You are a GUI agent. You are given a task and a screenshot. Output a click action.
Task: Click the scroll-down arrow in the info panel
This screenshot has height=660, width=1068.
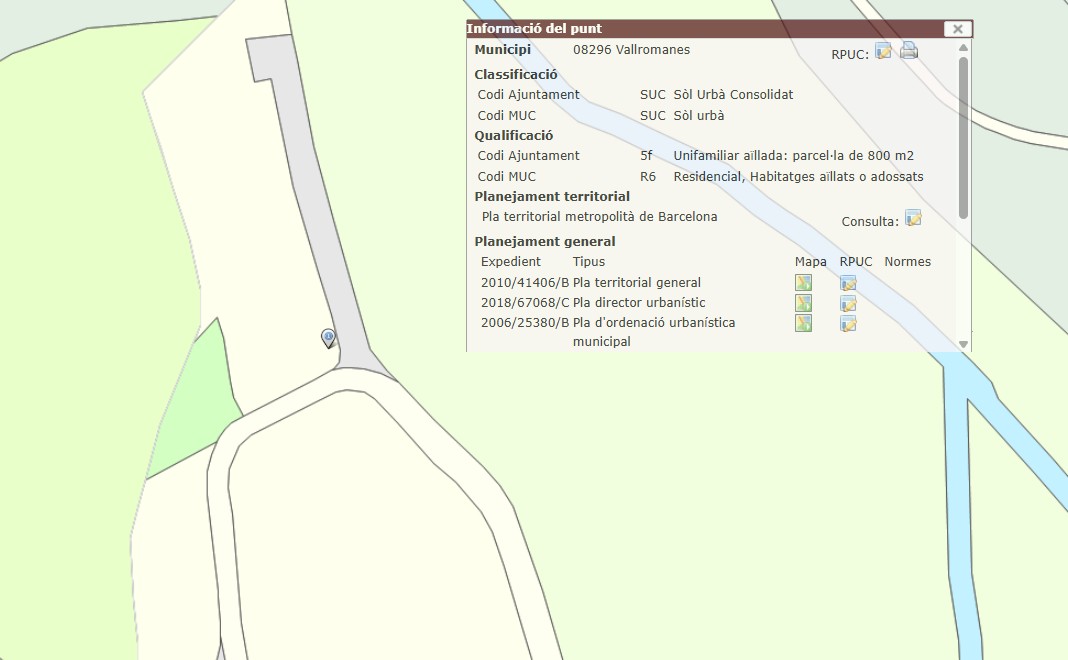(x=963, y=344)
